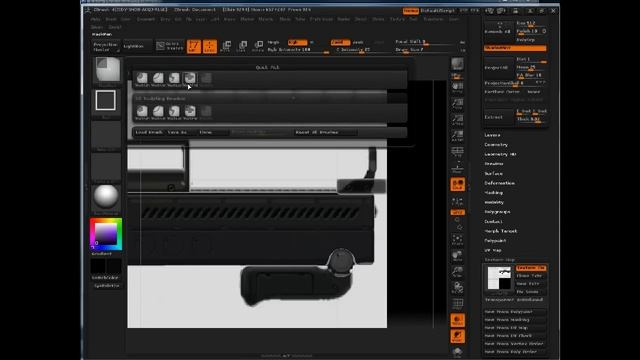Click the Rgb Intensity slider

(x=298, y=50)
